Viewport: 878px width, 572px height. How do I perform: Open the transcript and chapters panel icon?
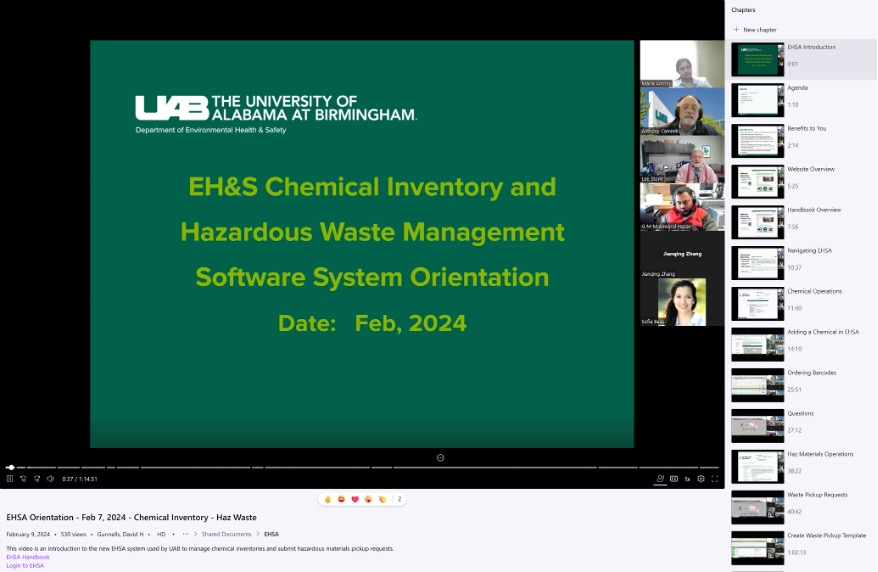pos(660,479)
